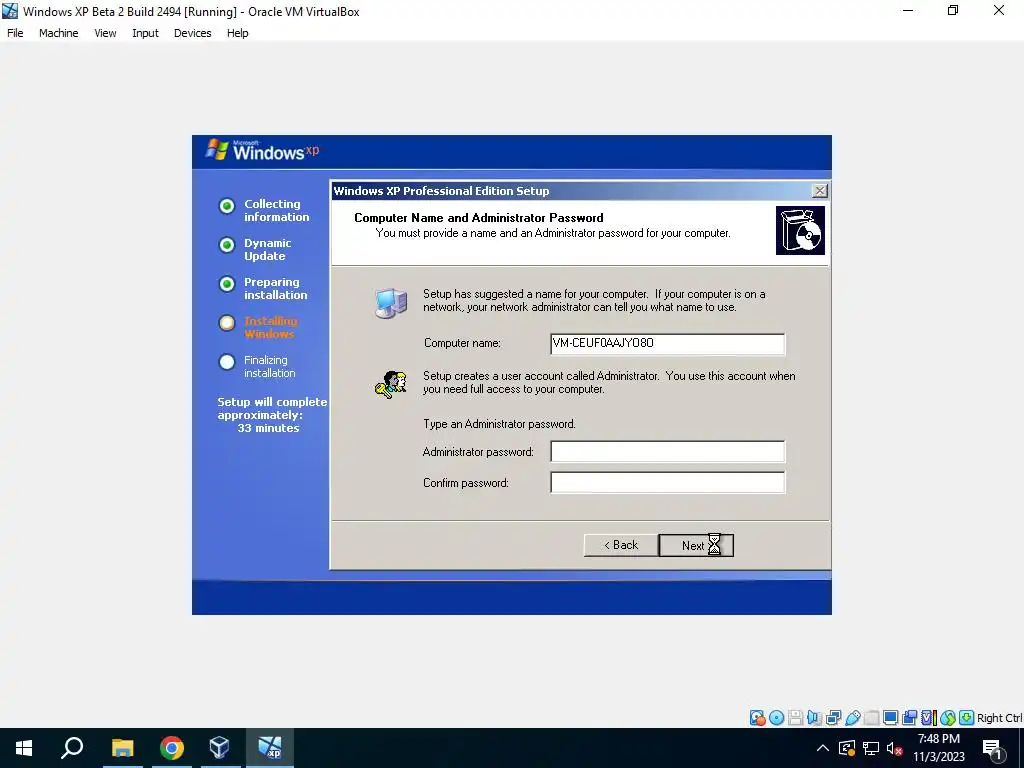
Task: Click the floppy disk status icon
Action: (x=795, y=718)
